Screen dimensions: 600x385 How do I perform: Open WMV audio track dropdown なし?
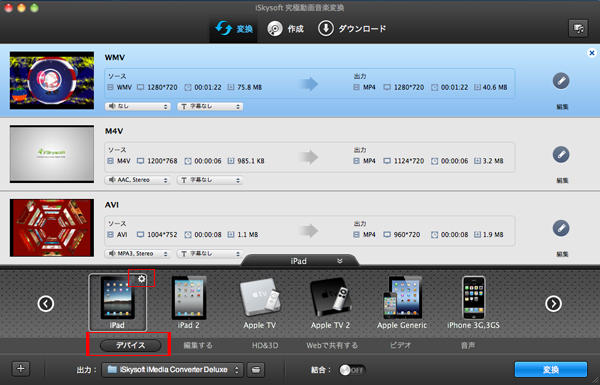click(x=138, y=106)
